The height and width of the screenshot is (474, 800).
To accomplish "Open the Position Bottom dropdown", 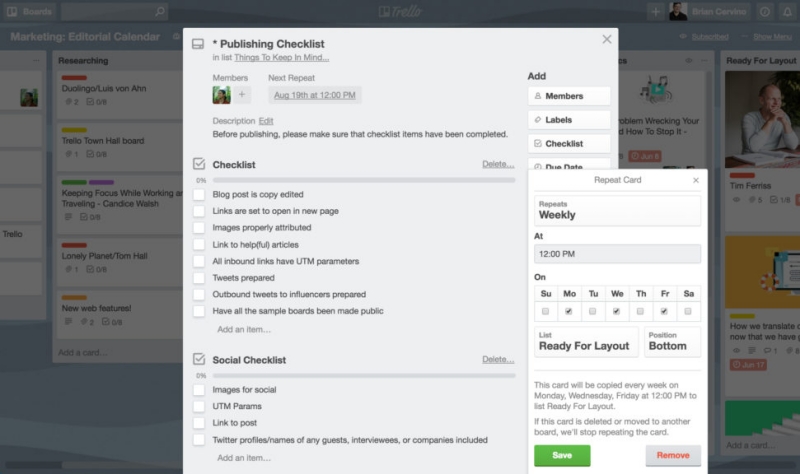I will (672, 341).
